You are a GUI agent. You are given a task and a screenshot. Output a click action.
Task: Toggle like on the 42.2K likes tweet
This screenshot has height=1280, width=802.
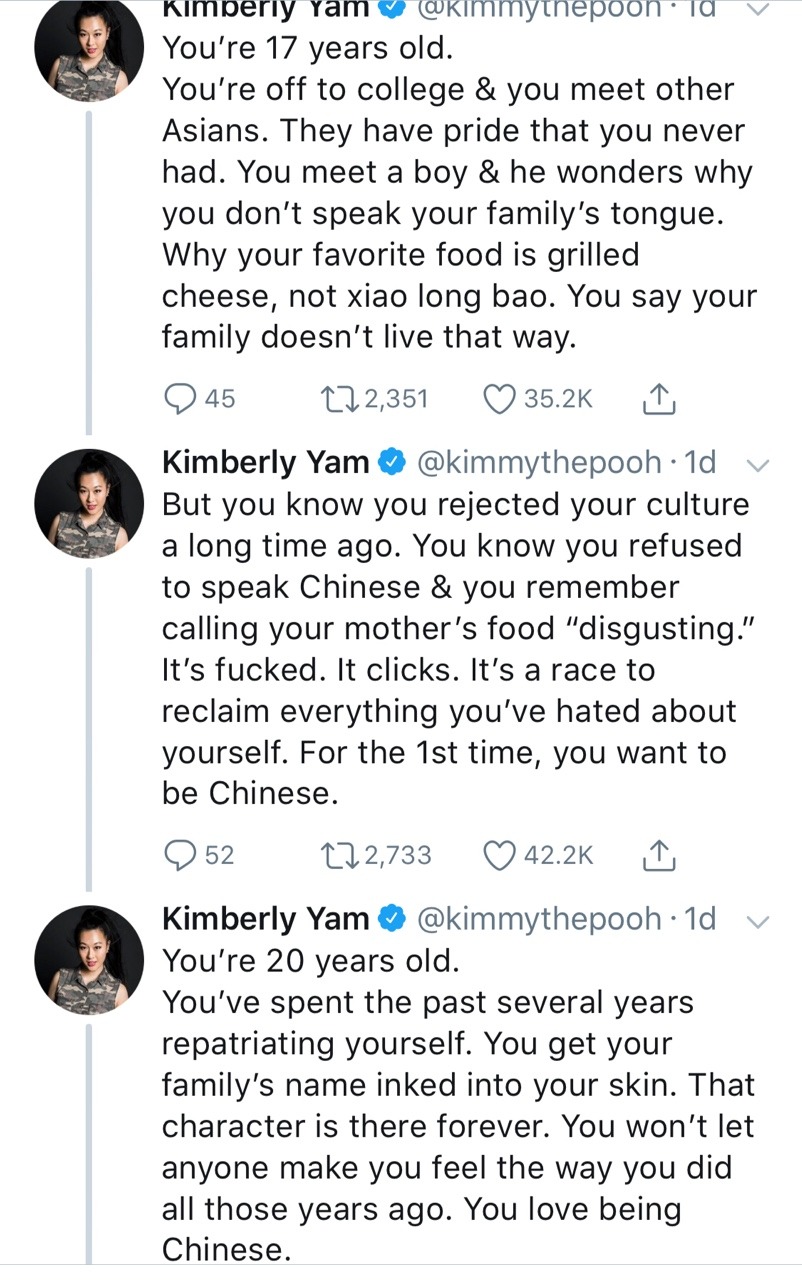pyautogui.click(x=498, y=855)
